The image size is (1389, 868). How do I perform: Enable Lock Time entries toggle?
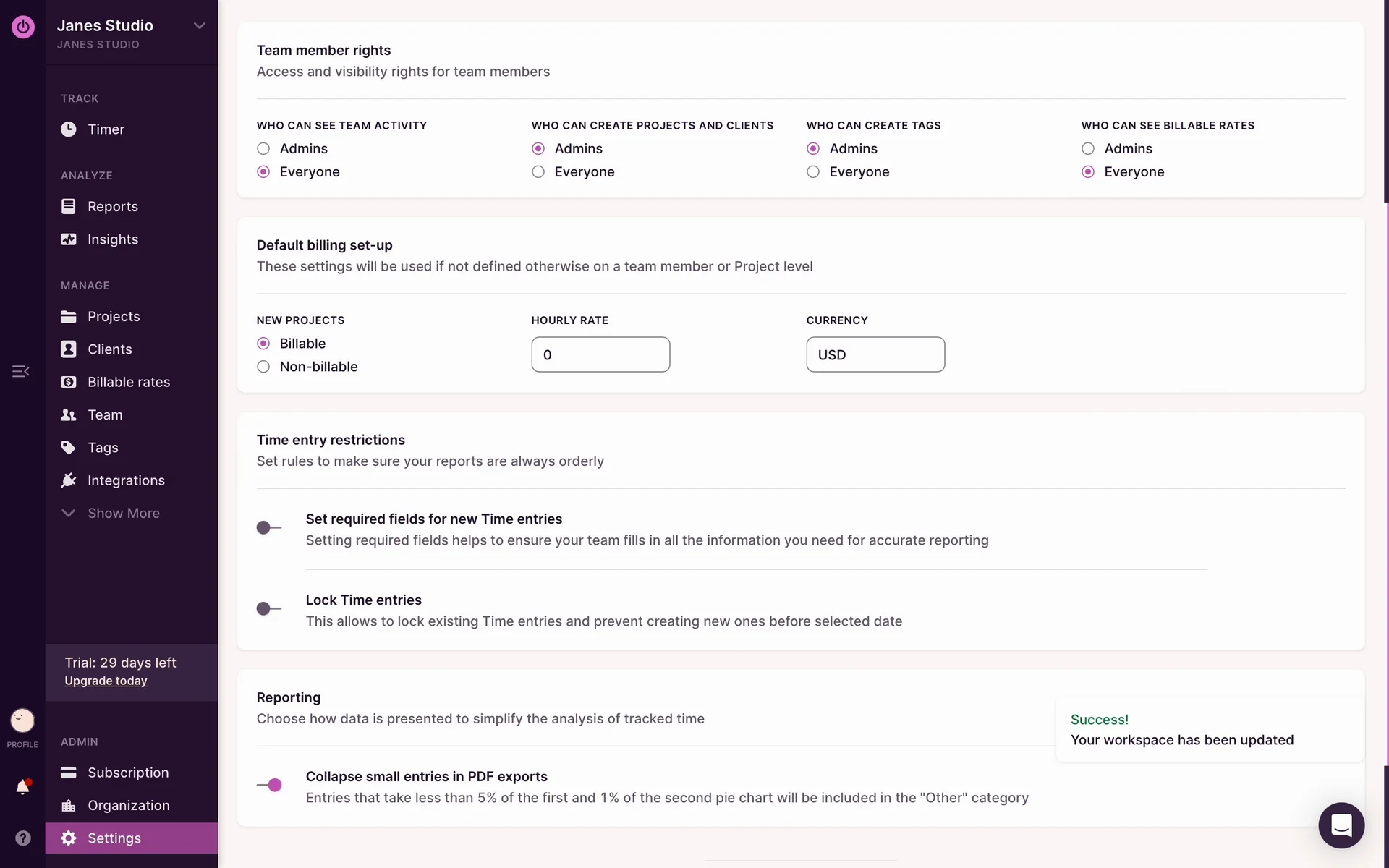[x=268, y=608]
